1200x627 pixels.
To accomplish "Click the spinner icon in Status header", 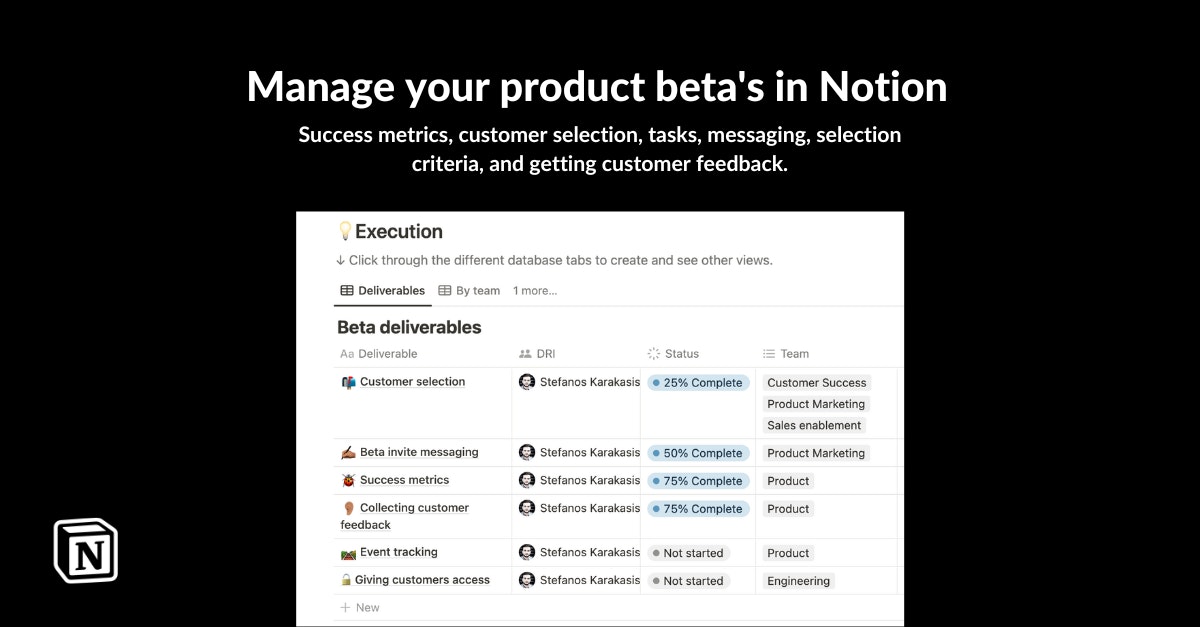I will point(654,354).
